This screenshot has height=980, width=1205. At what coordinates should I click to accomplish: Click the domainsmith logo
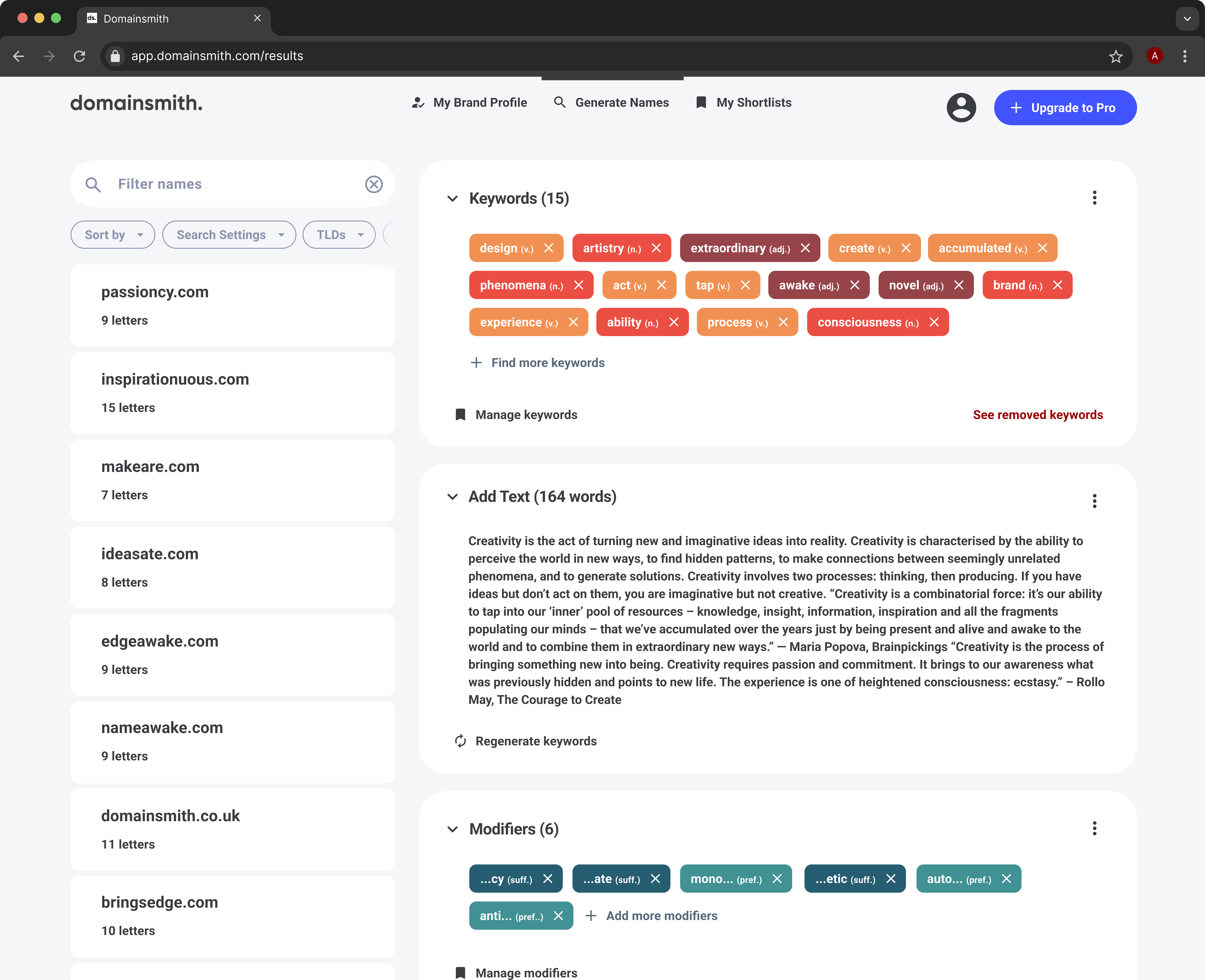(136, 103)
